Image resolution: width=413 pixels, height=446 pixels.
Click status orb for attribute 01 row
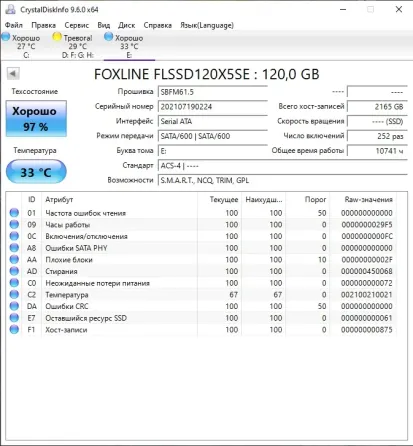point(14,213)
